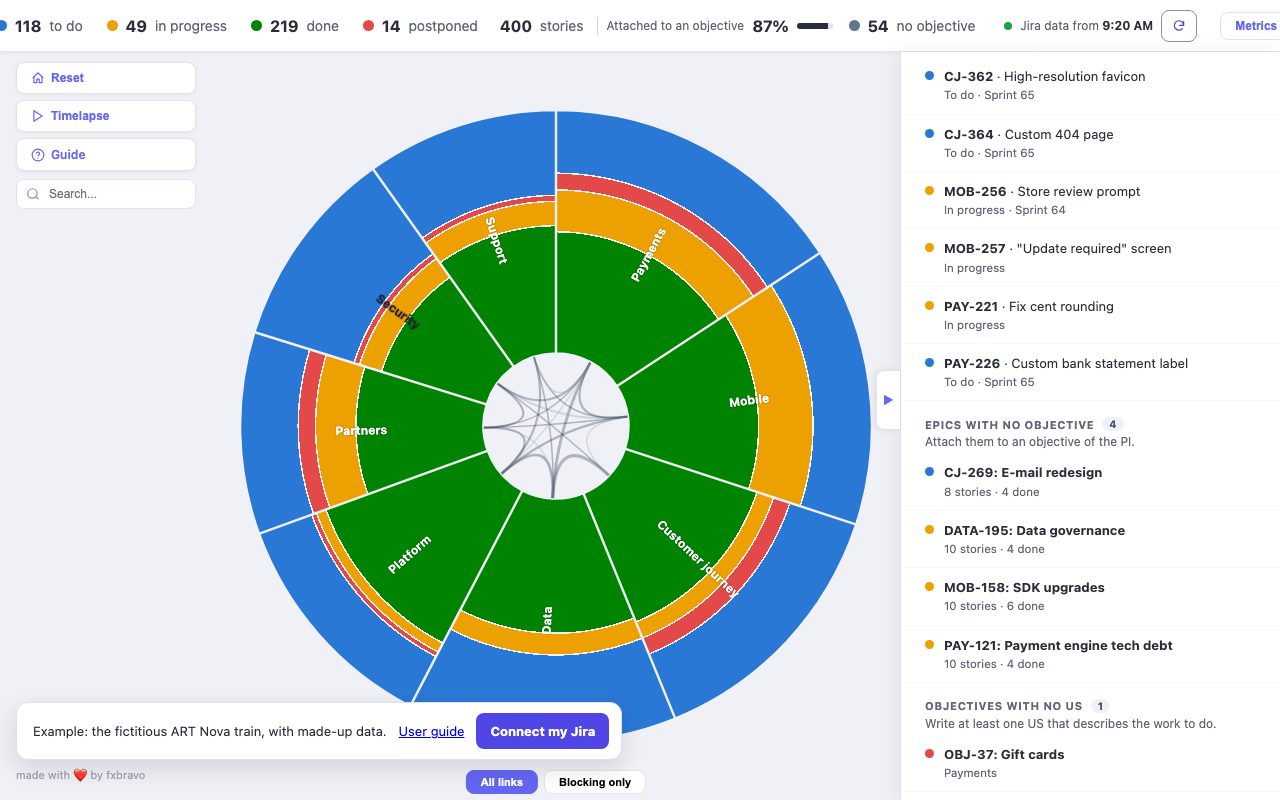Focus the Search input field
The image size is (1280, 800).
click(106, 194)
